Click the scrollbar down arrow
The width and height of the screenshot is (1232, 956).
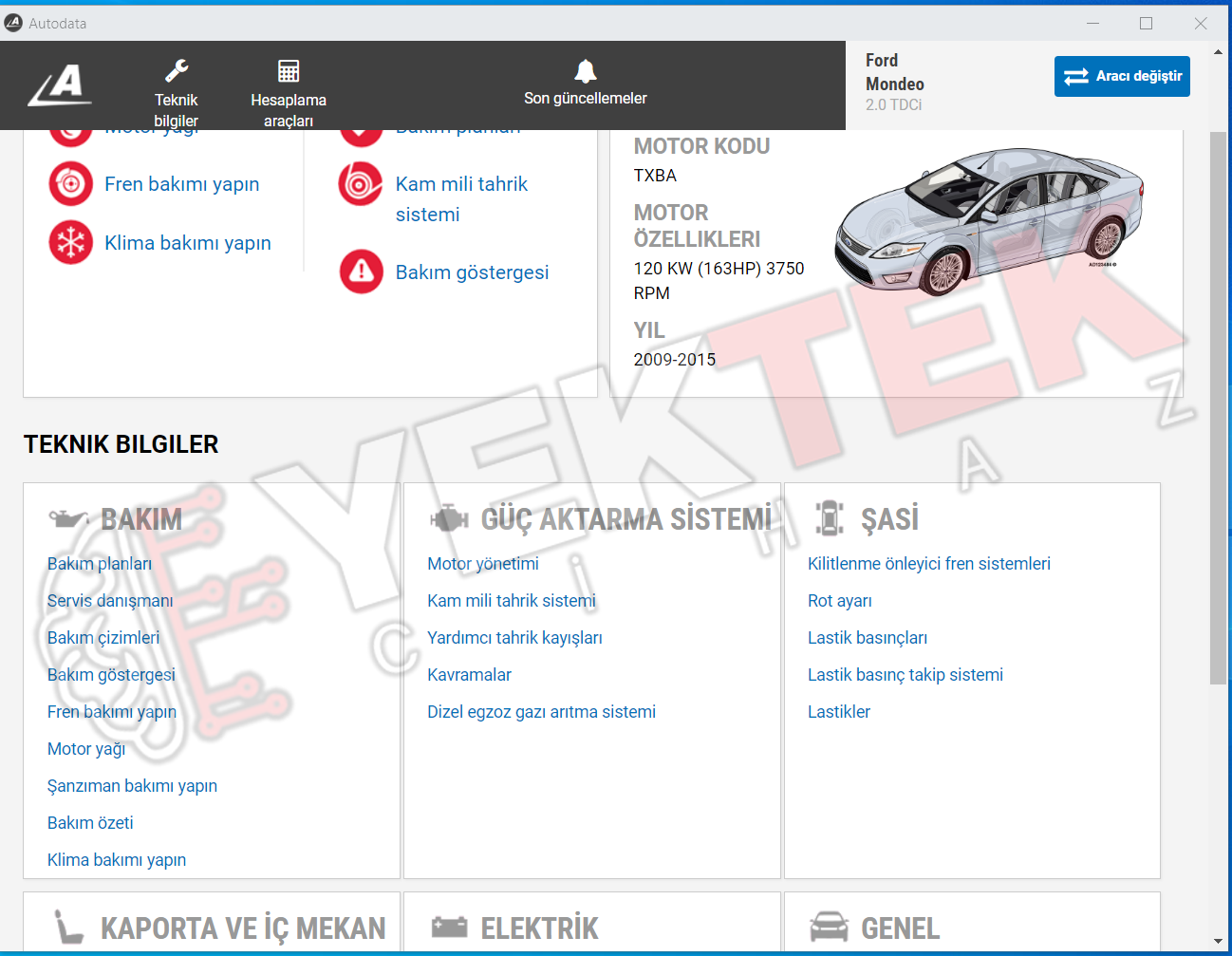coord(1218,943)
